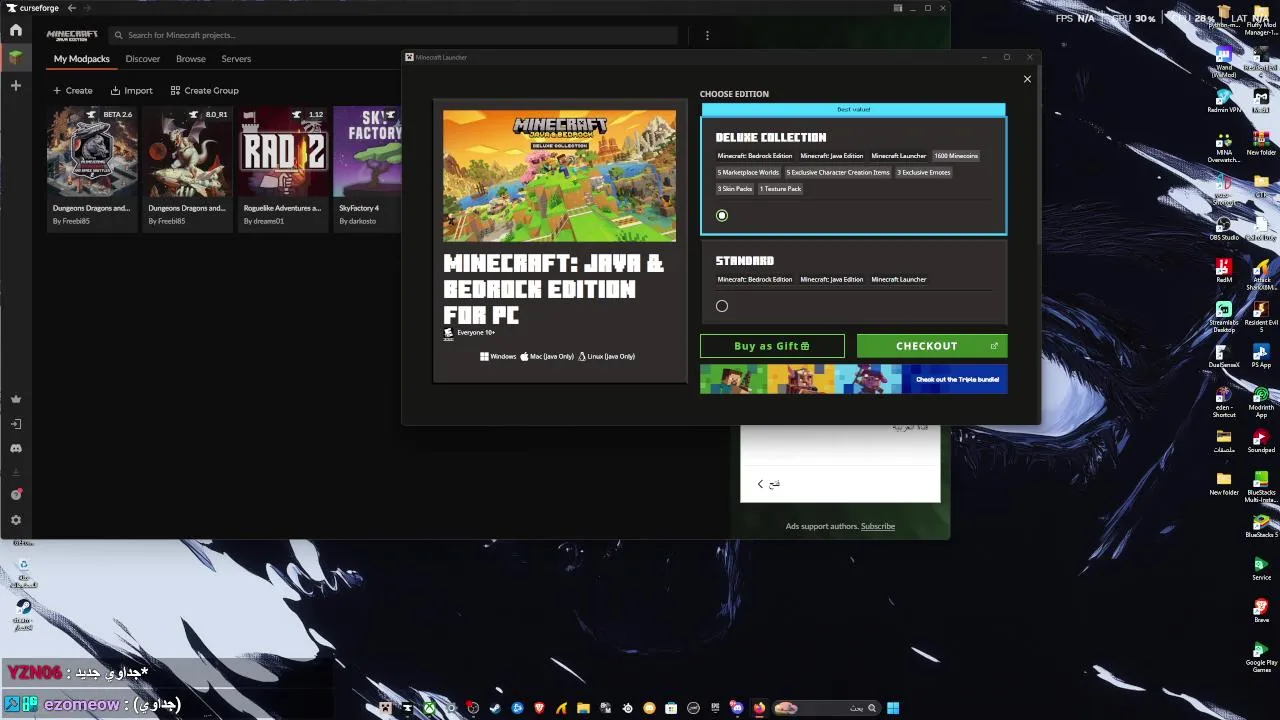Open the DualSenseX desktop shortcut
Image resolution: width=1280 pixels, height=720 pixels.
pyautogui.click(x=1224, y=355)
